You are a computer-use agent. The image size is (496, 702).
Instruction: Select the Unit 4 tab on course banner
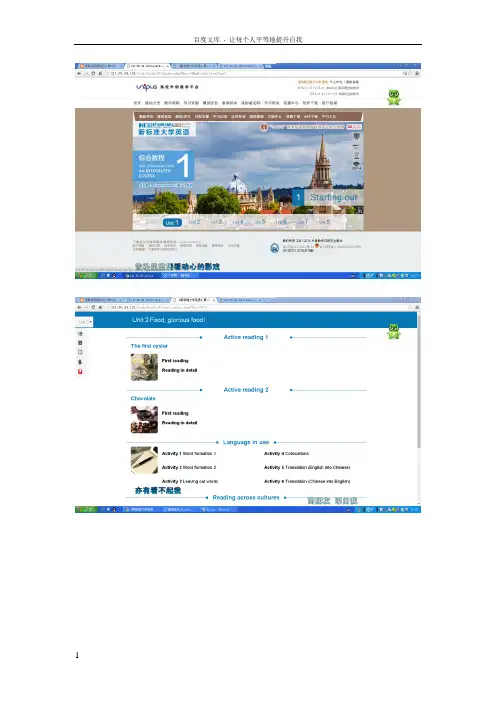[x=238, y=222]
